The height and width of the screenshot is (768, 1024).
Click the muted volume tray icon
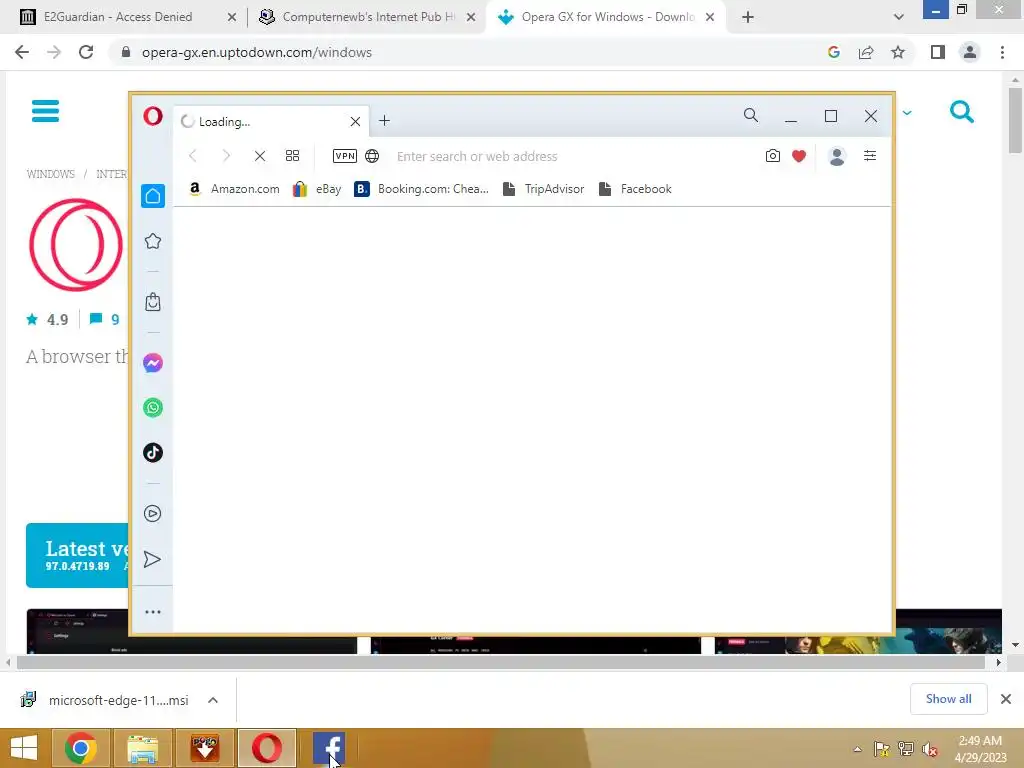930,749
